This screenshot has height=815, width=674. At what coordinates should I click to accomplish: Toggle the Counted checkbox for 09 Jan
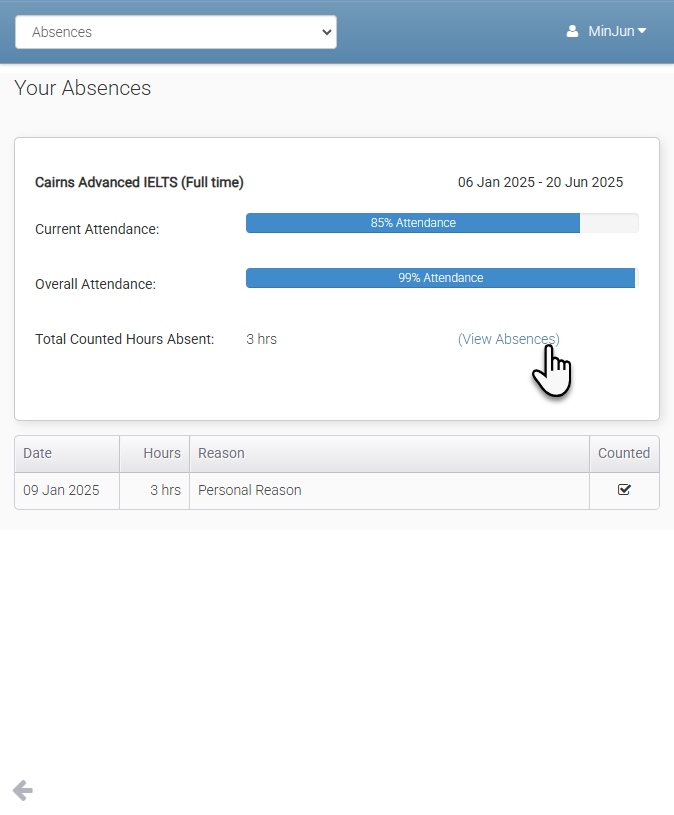[624, 490]
